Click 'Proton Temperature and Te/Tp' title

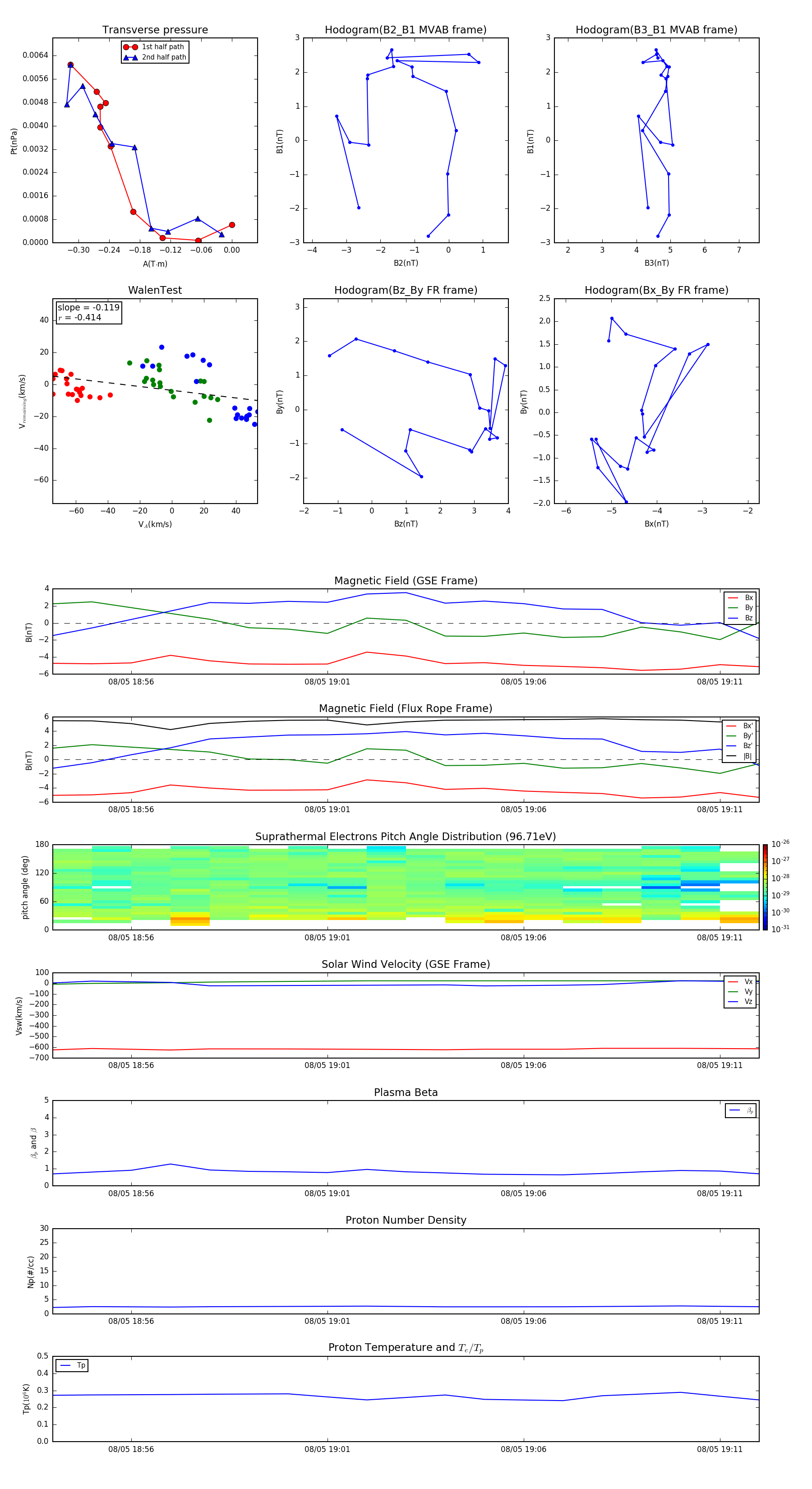coord(406,1348)
